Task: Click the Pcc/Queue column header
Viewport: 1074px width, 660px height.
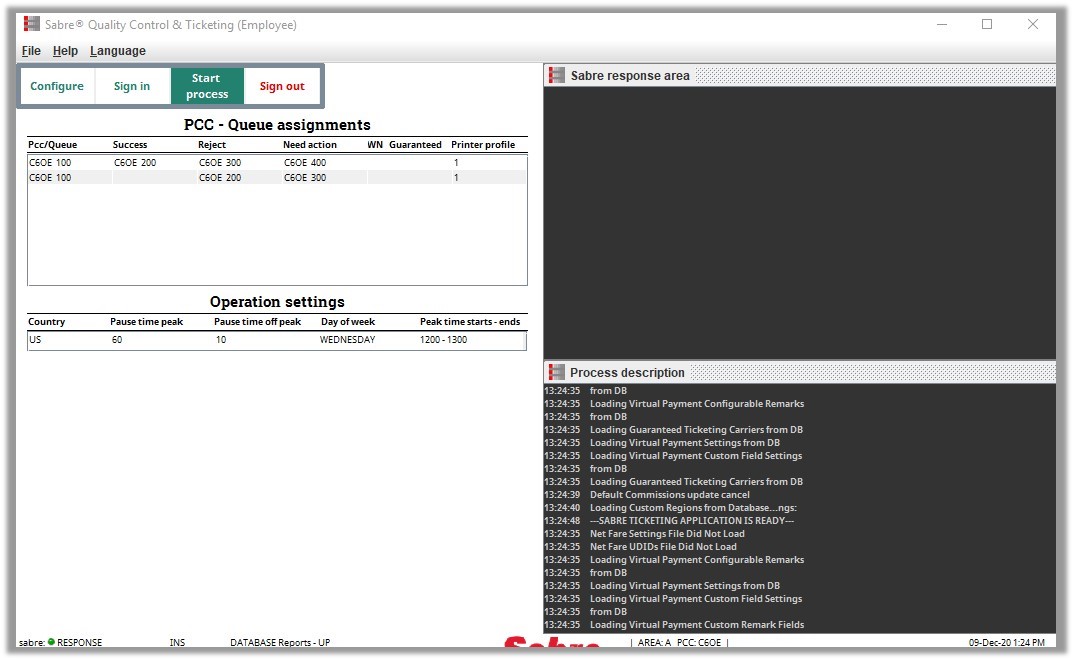Action: pos(53,144)
